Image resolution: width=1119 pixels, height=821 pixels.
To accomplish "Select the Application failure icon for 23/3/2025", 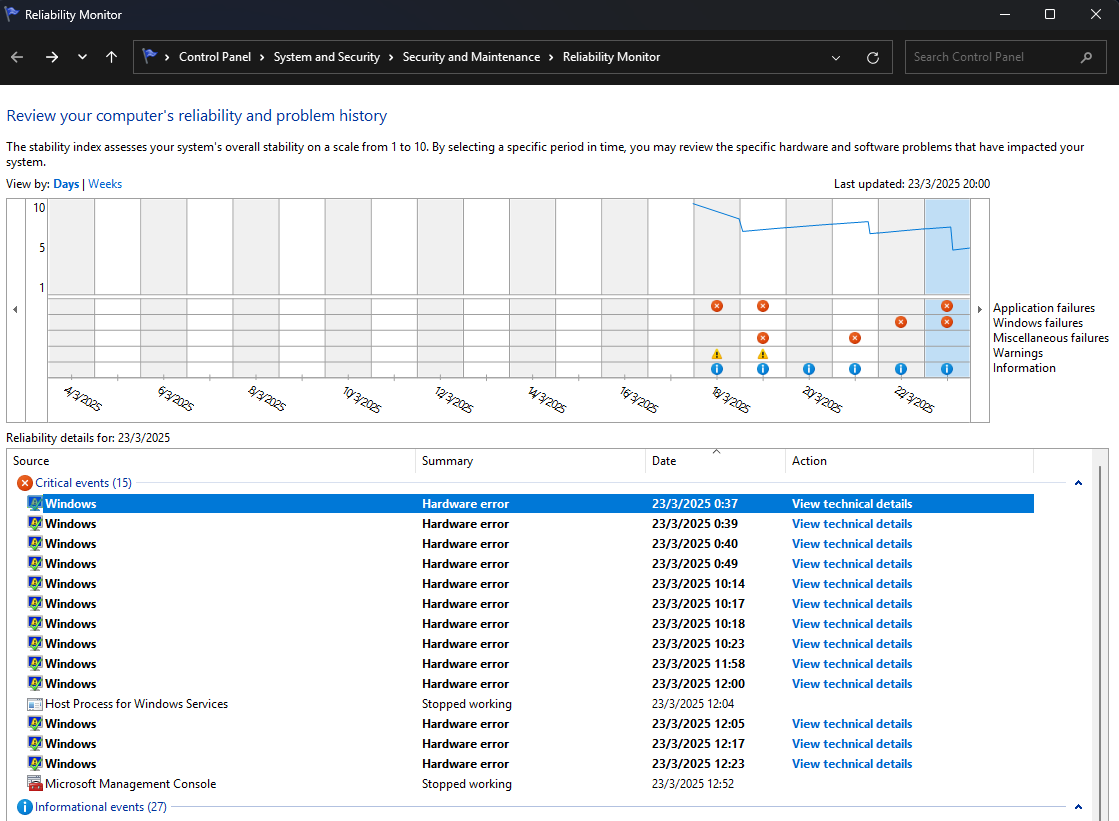I will click(947, 306).
